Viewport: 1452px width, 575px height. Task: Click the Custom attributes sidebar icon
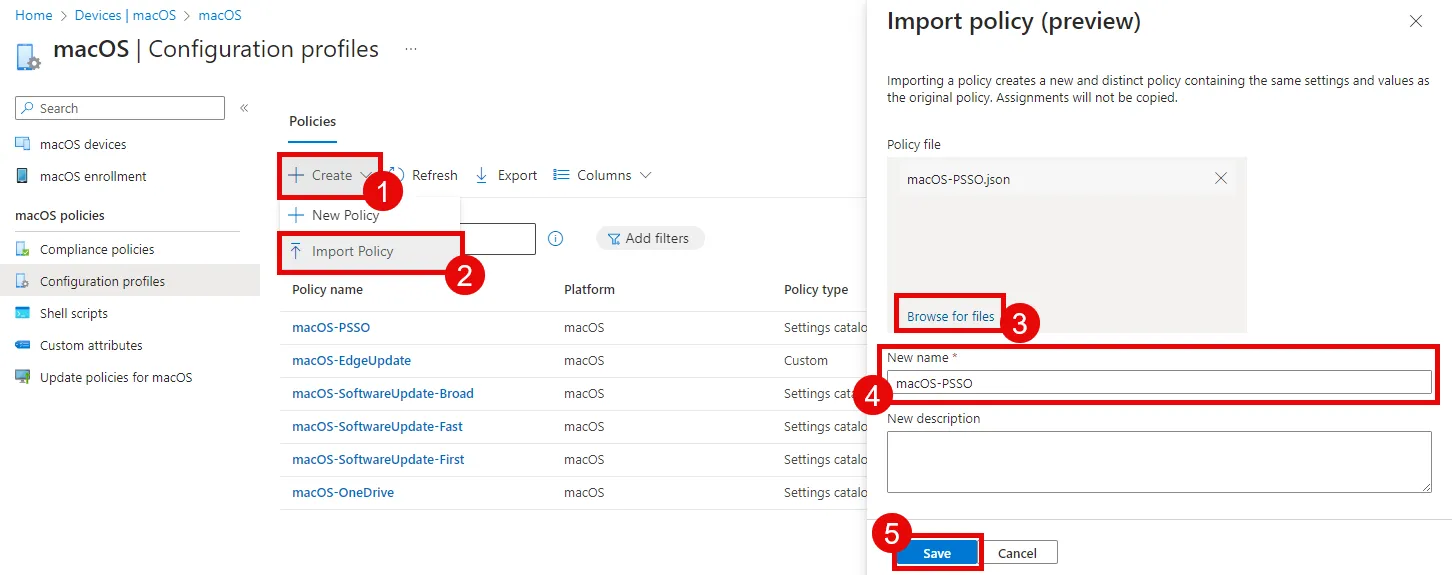coord(22,345)
